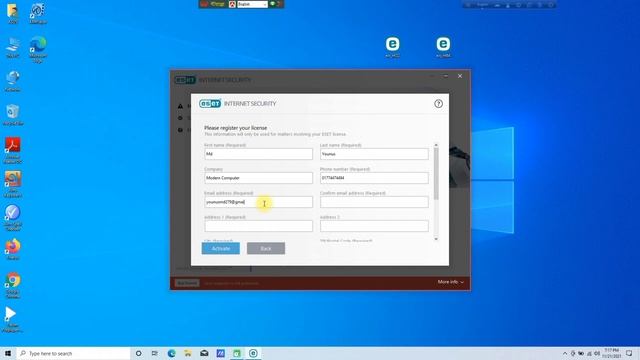The height and width of the screenshot is (360, 640).
Task: Click the Email address field
Action: [258, 202]
